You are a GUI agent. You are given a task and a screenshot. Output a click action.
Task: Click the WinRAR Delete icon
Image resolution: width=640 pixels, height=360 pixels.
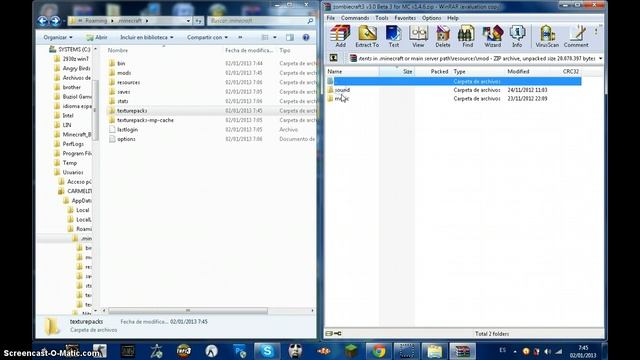pos(442,36)
